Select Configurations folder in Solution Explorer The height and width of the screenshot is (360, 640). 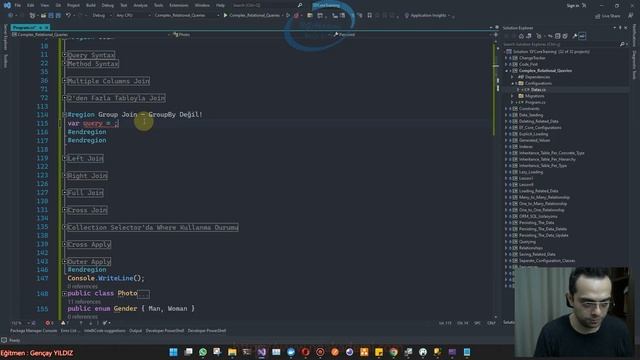click(538, 83)
